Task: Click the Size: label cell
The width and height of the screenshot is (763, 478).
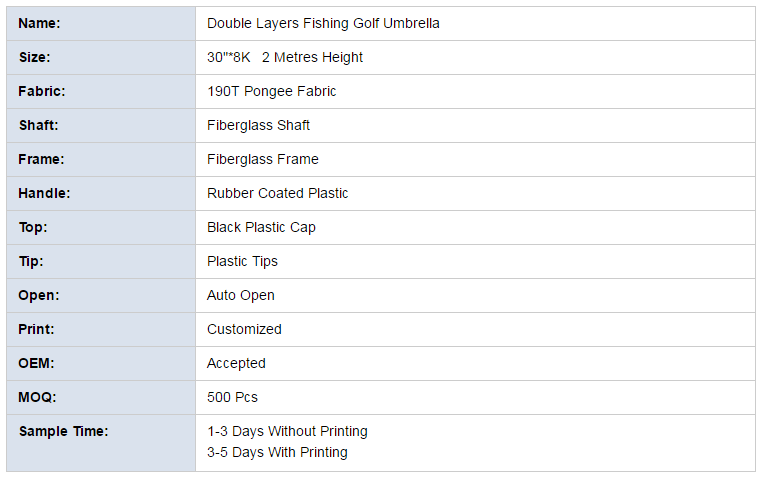Action: [x=101, y=57]
